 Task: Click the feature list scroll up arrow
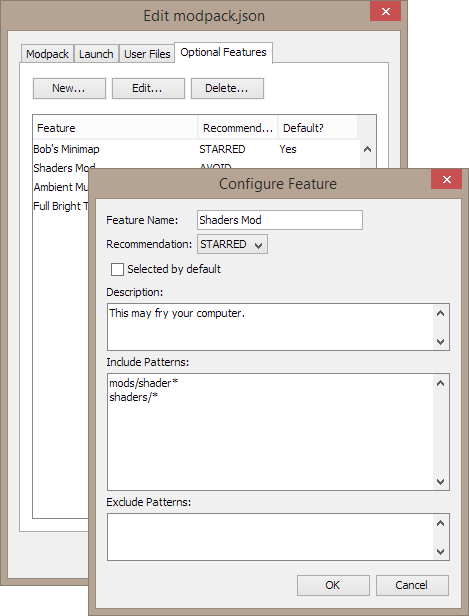point(367,149)
